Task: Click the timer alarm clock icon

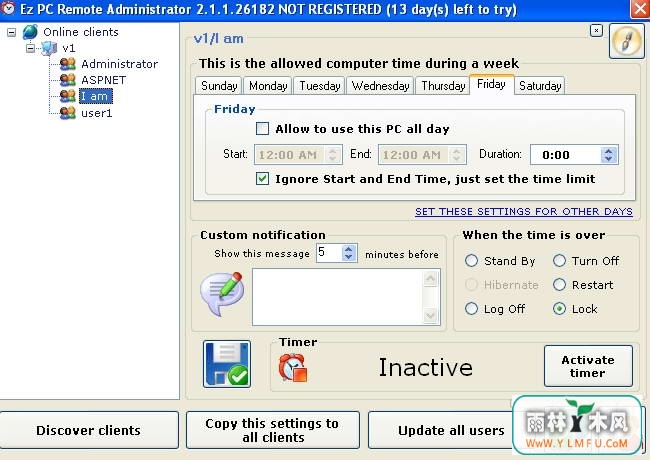Action: coord(293,368)
